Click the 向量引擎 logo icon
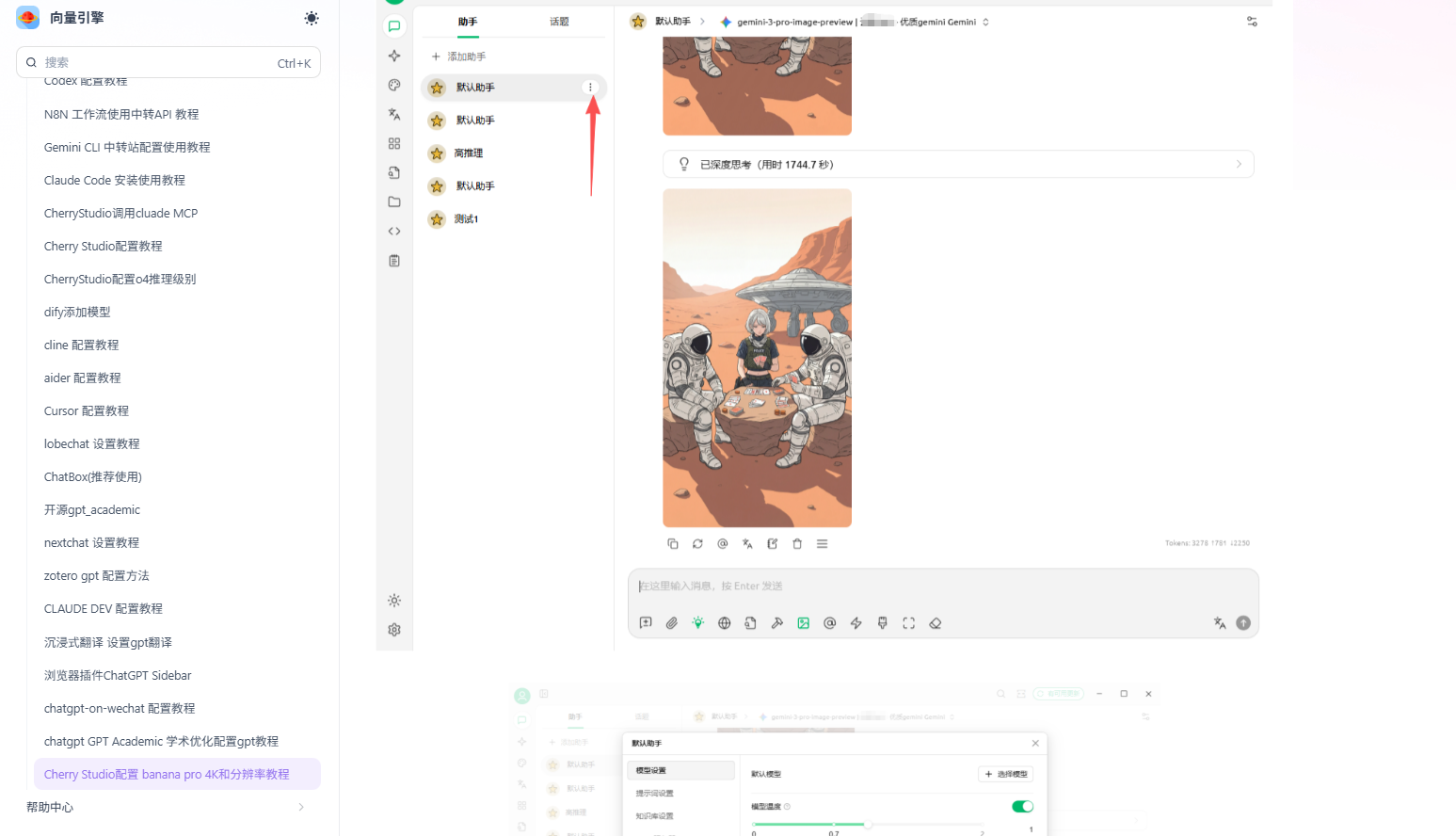The image size is (1456, 836). click(28, 18)
